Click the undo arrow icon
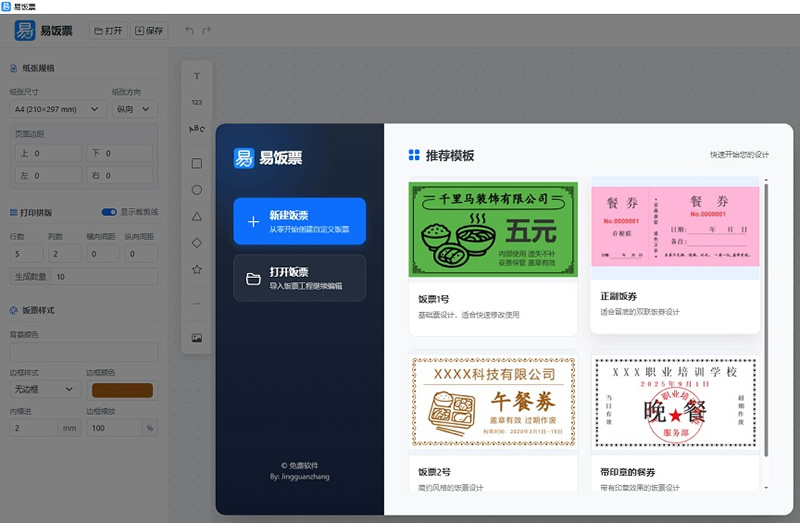Screen dimensions: 800x523 point(190,31)
